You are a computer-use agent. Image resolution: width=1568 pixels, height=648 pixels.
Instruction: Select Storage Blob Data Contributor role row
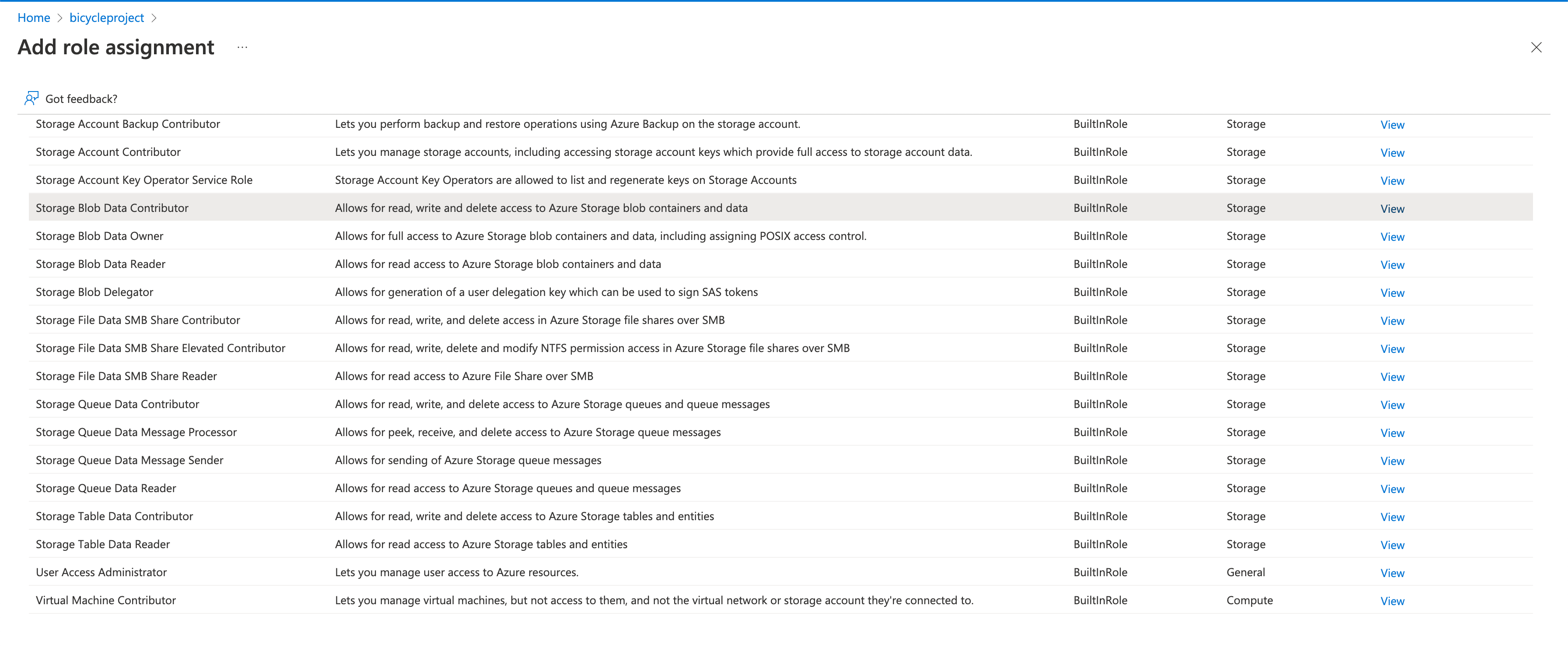point(112,208)
